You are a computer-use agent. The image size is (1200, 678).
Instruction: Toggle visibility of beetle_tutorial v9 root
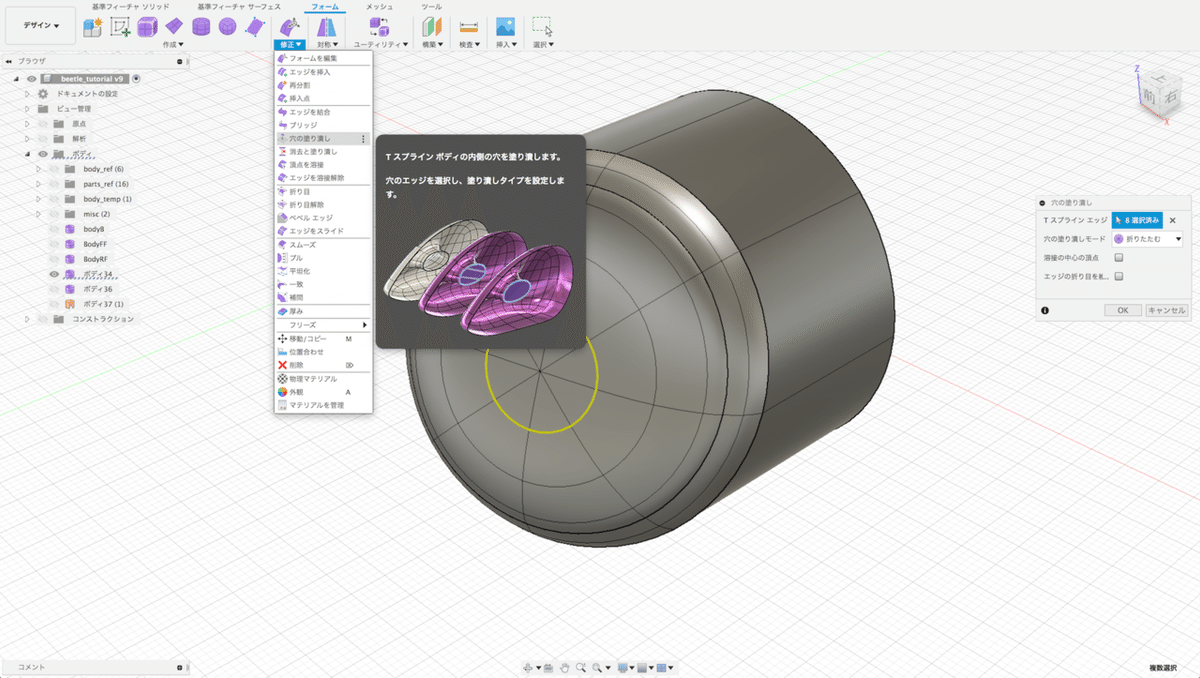[31, 78]
